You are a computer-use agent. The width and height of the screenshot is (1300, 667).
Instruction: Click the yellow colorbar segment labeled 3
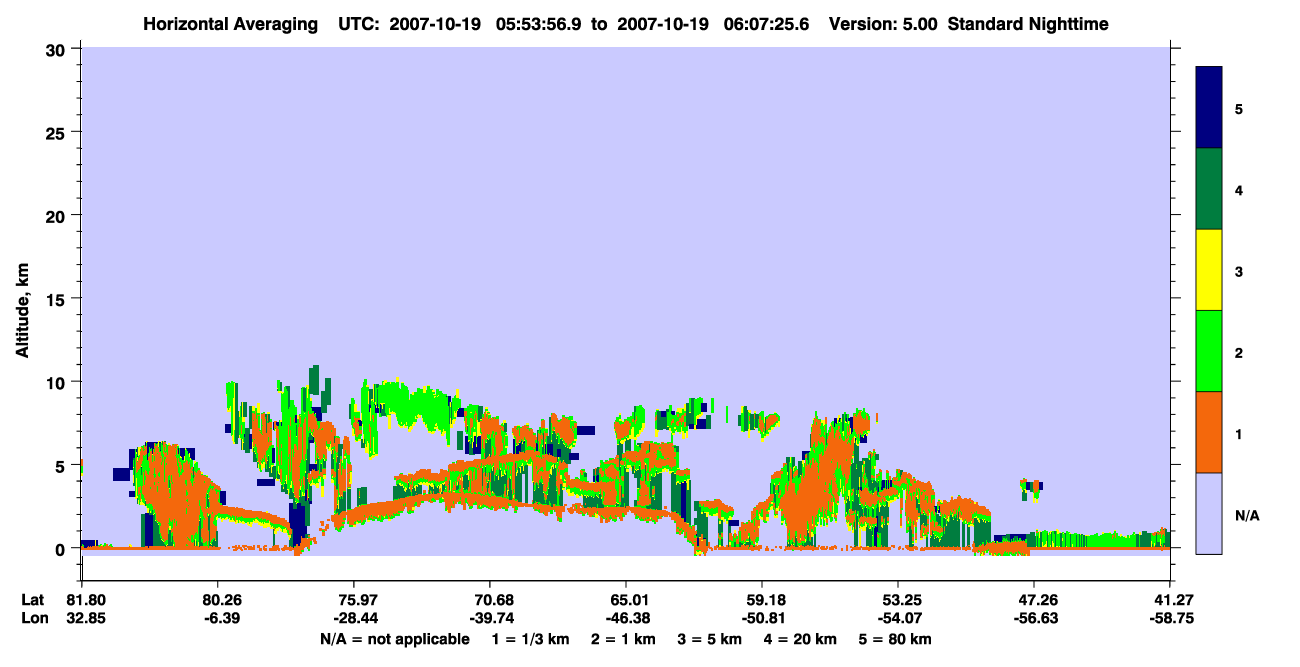click(x=1209, y=270)
